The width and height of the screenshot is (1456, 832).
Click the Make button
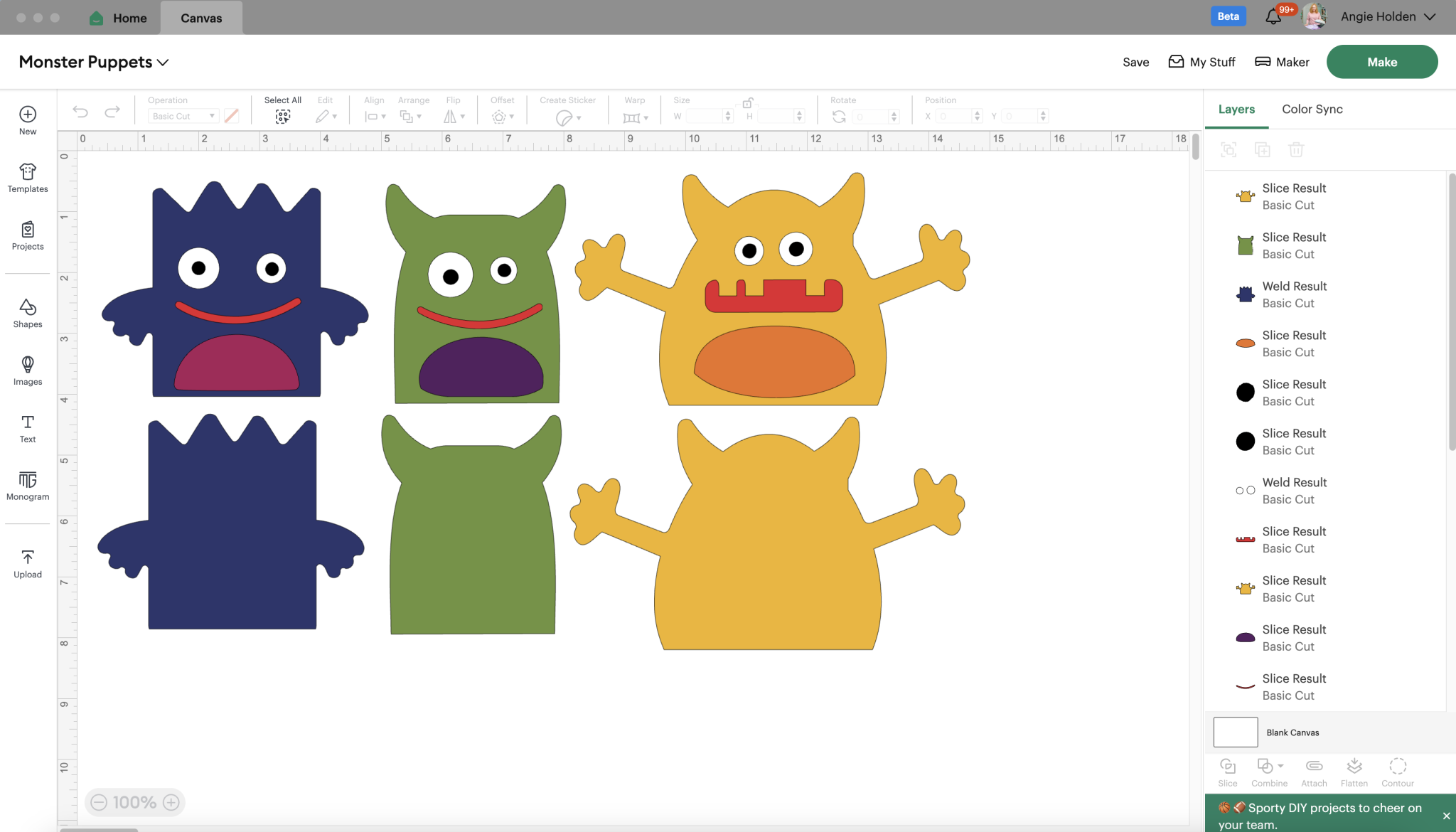click(x=1380, y=61)
